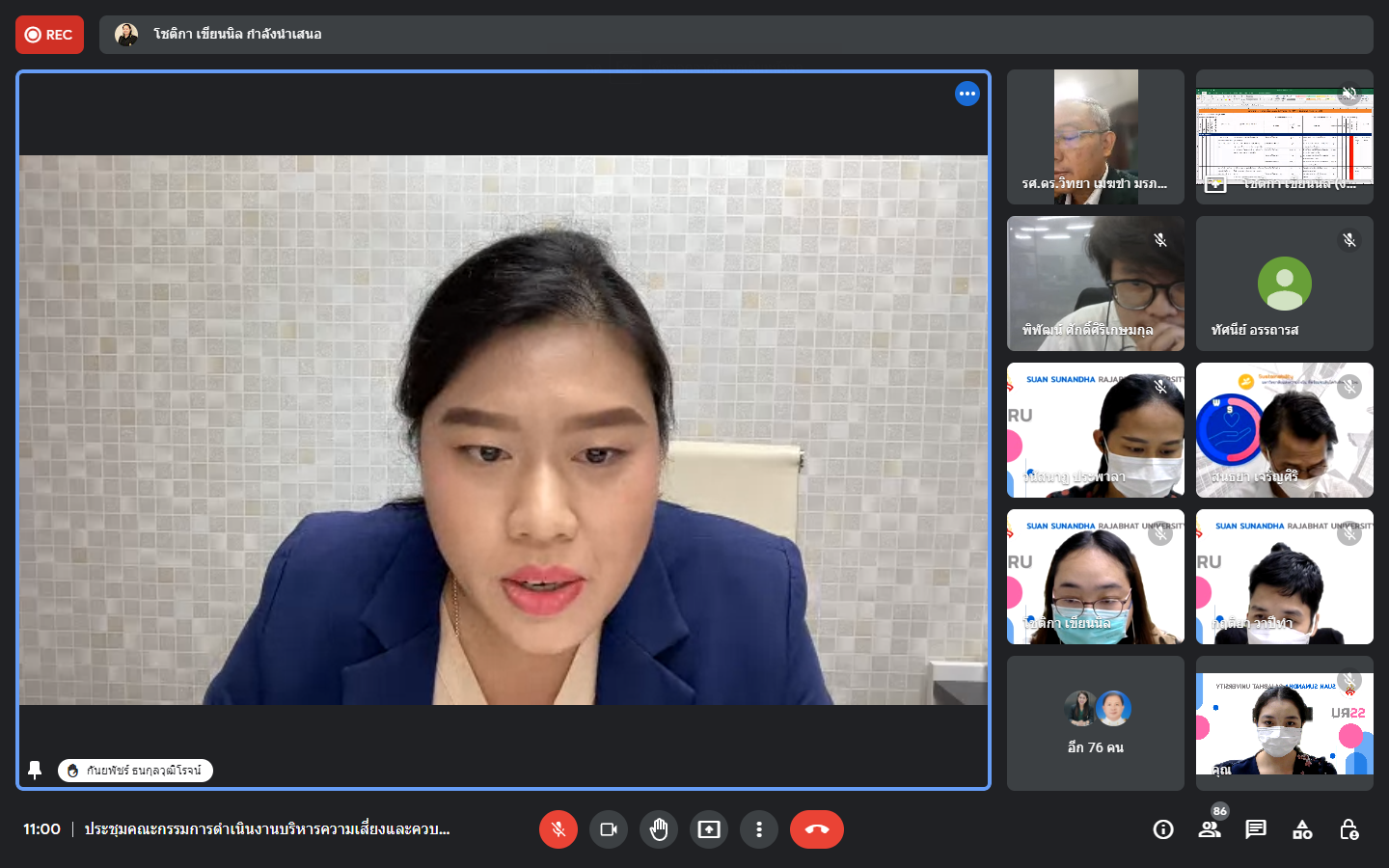Open the more options menu in toolbar
This screenshot has width=1389, height=868.
coord(759,829)
